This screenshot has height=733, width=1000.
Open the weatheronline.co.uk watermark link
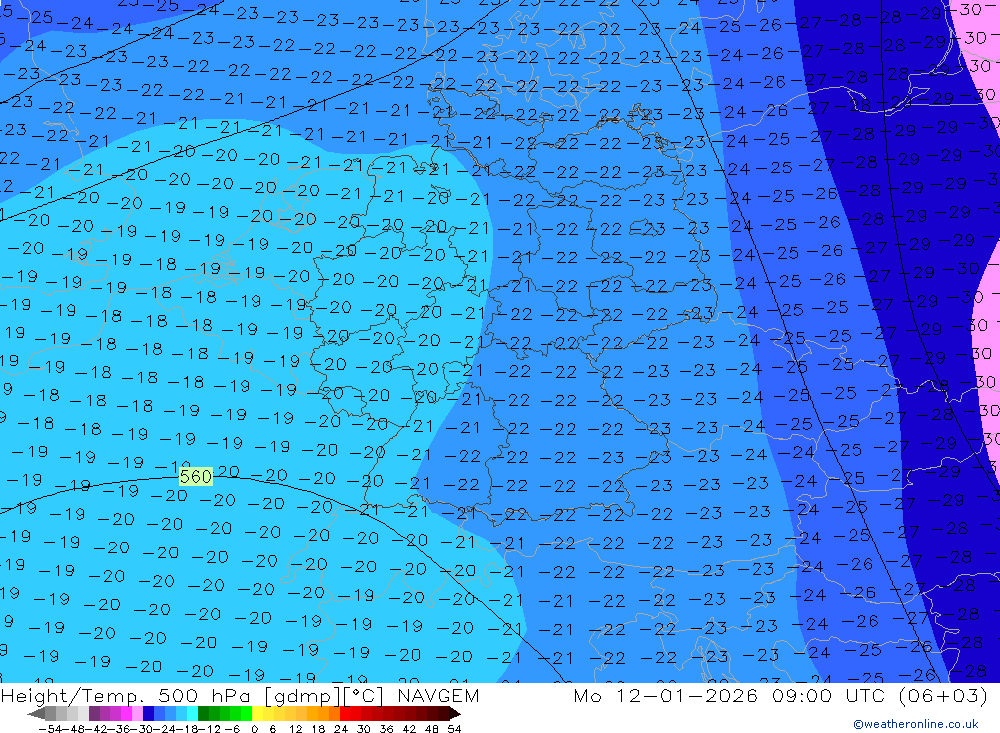[x=915, y=724]
